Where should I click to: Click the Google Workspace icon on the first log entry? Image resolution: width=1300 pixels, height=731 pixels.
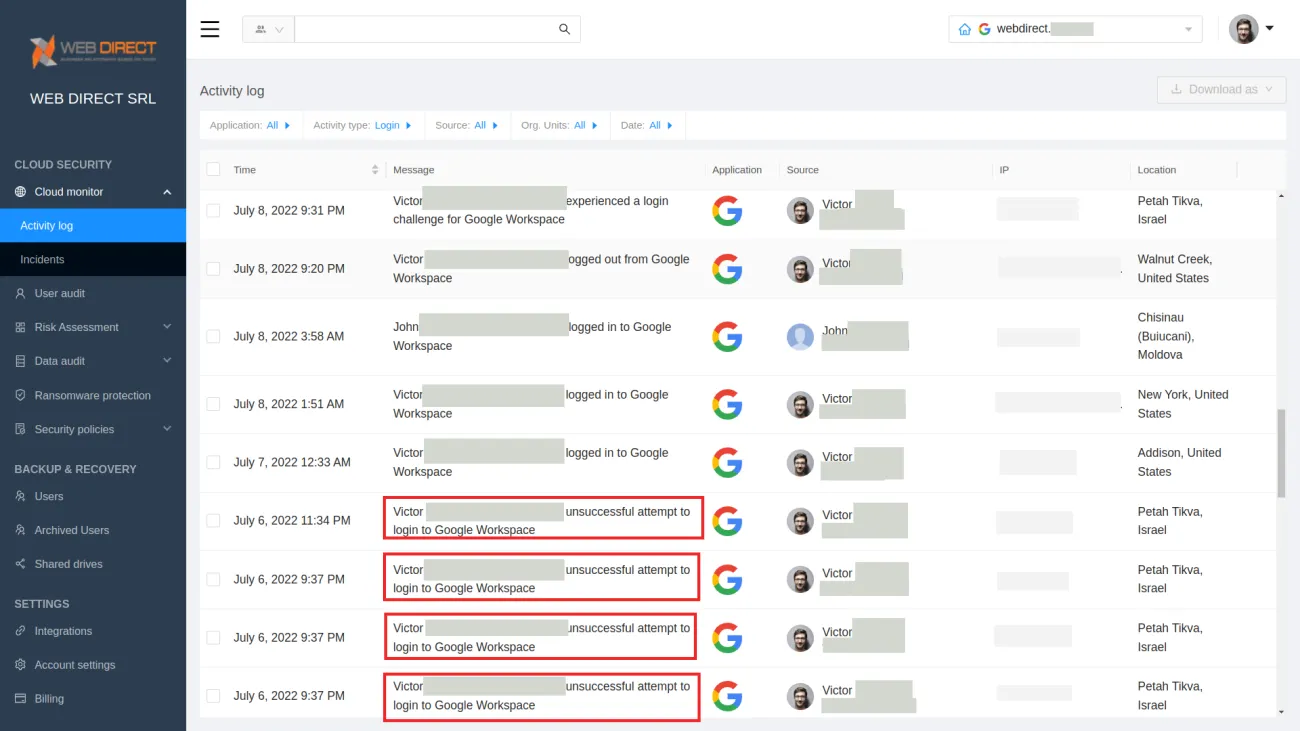click(727, 210)
